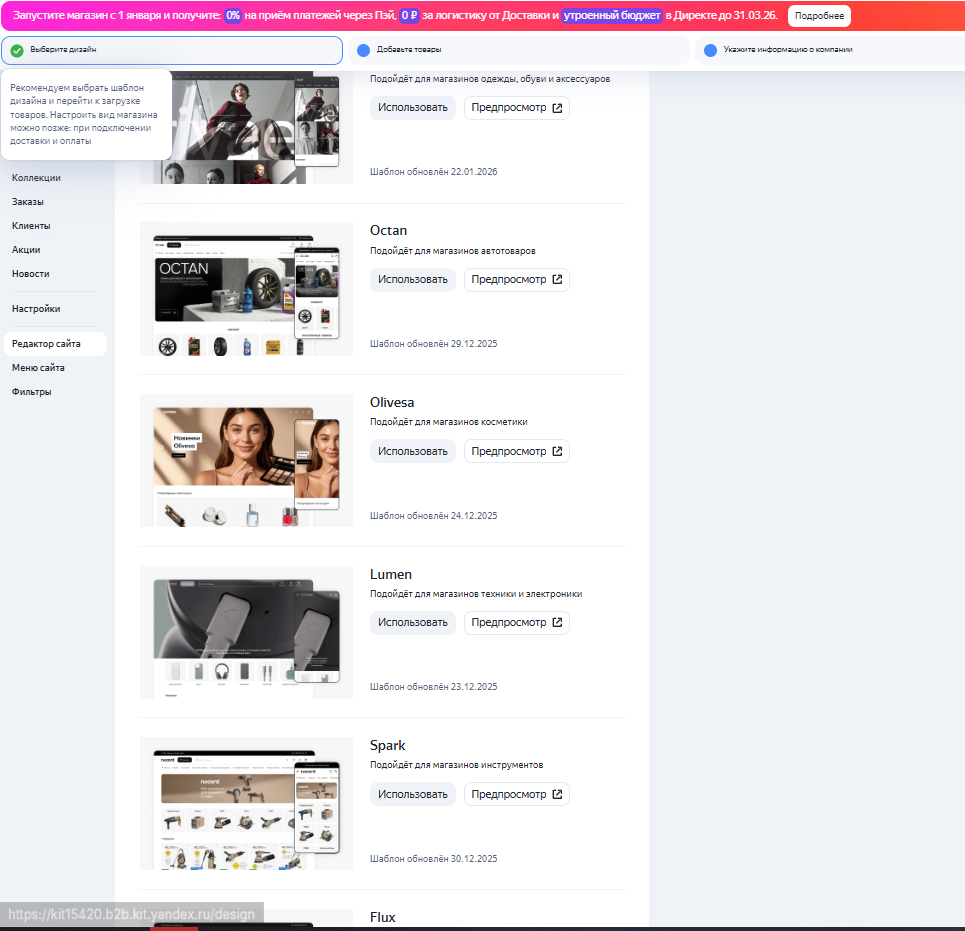The width and height of the screenshot is (965, 931).
Task: Open Заказы in the sidebar
Action: [28, 202]
